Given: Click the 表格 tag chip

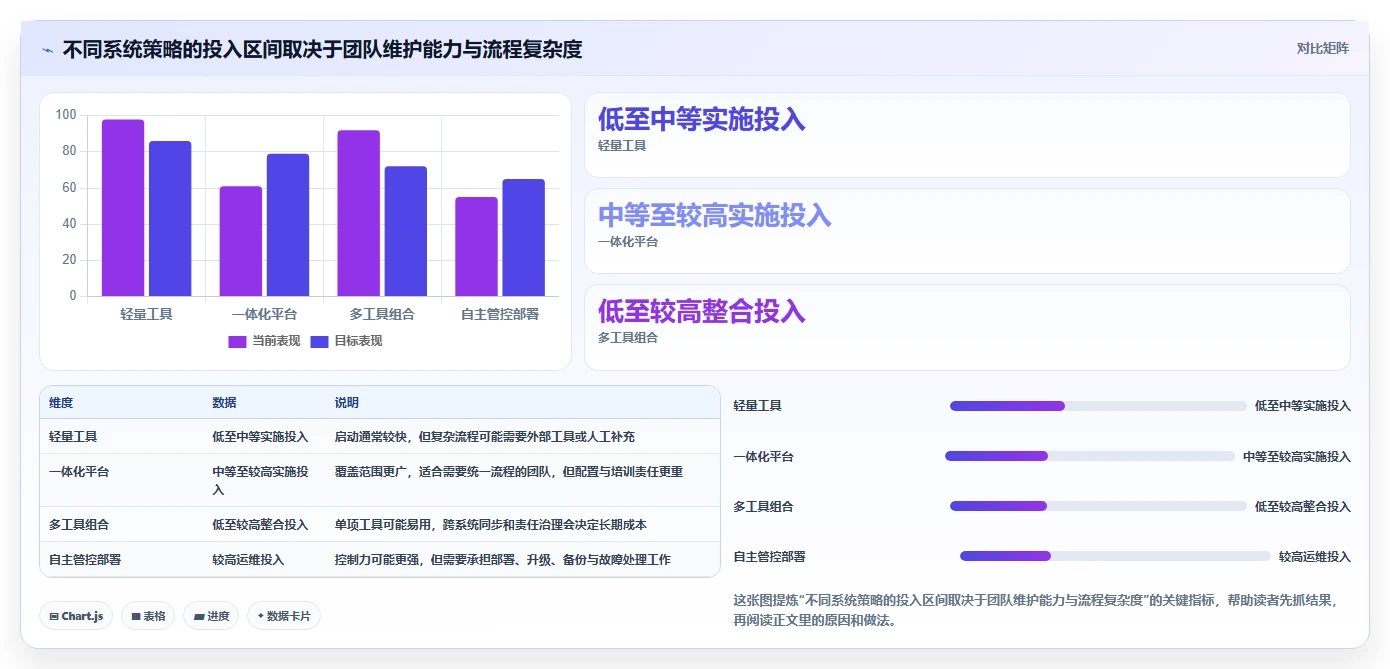Looking at the screenshot, I should [149, 616].
